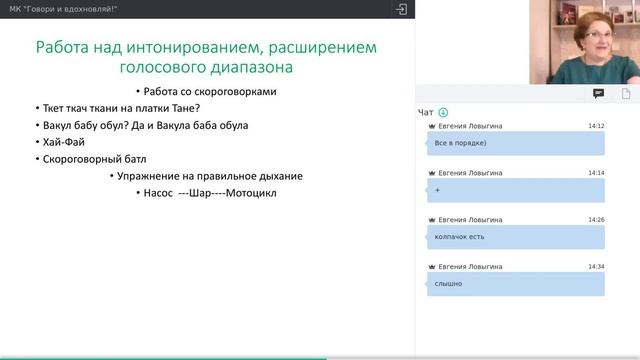Click the 'колпачок есть' chat message
The width and height of the screenshot is (640, 360).
tap(516, 237)
